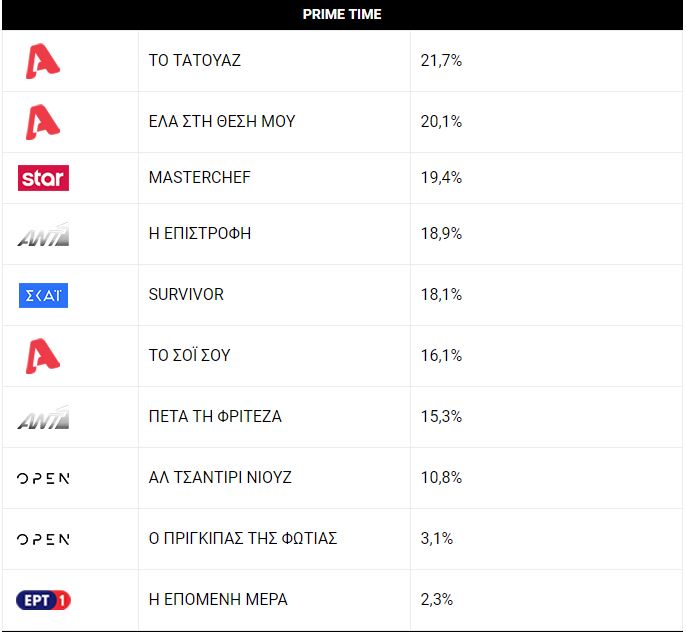
Task: Select the 2,3% rating value
Action: [x=437, y=599]
